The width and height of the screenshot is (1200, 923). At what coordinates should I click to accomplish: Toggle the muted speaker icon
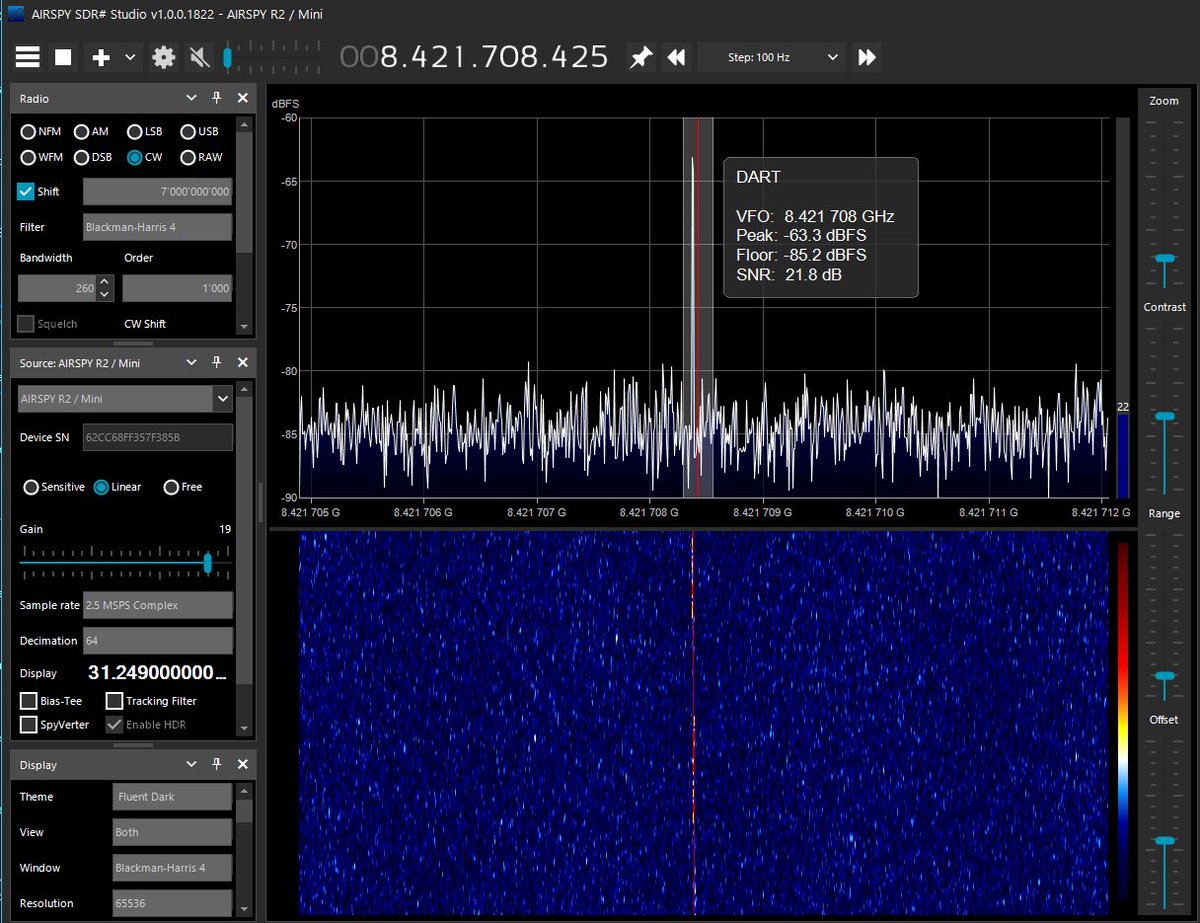(199, 57)
